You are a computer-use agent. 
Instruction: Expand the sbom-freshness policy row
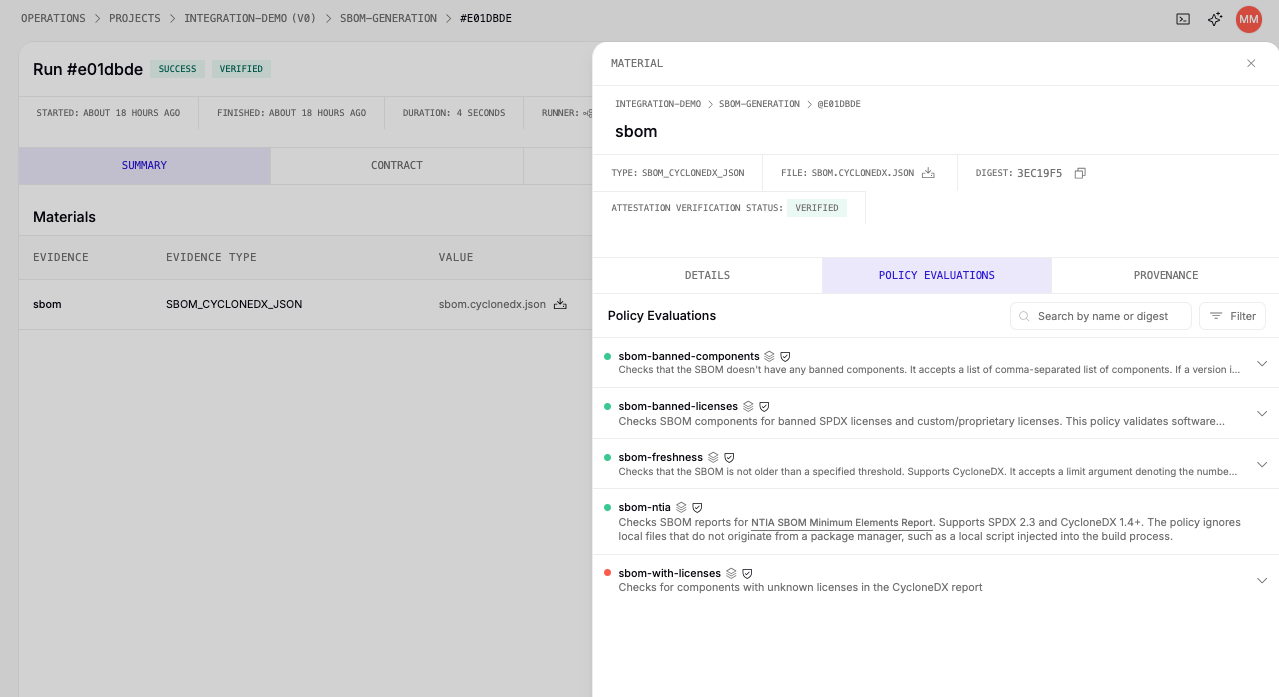pos(1262,464)
